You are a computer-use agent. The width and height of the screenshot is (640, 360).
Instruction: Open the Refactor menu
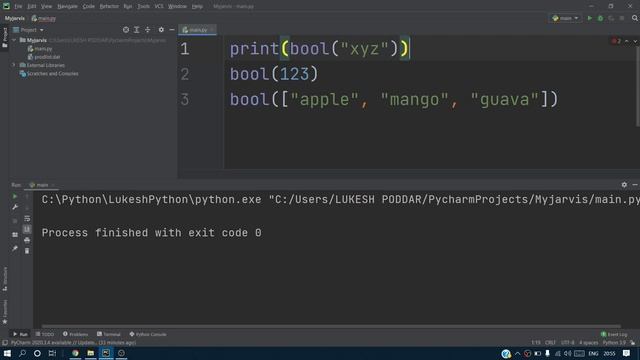[109, 6]
